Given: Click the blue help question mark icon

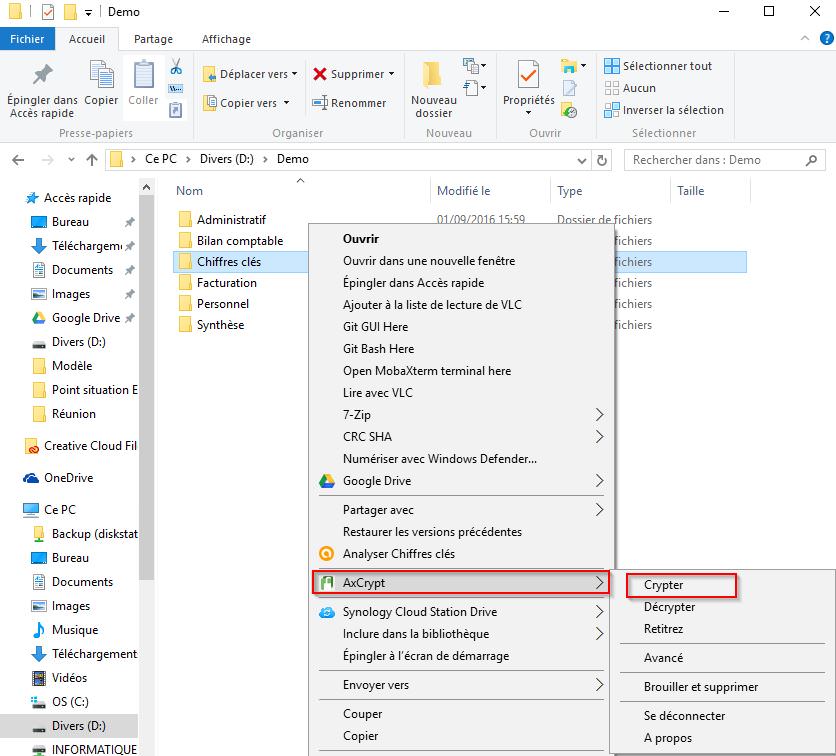Looking at the screenshot, I should point(826,39).
